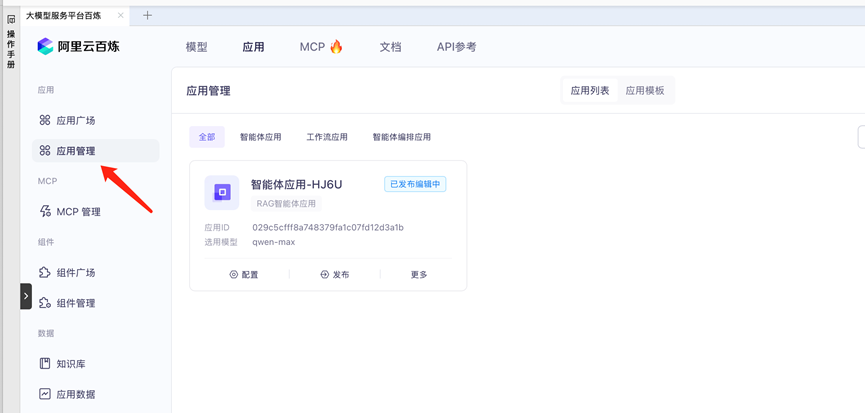
Task: Click the 已发布编辑中 status badge
Action: pos(415,184)
